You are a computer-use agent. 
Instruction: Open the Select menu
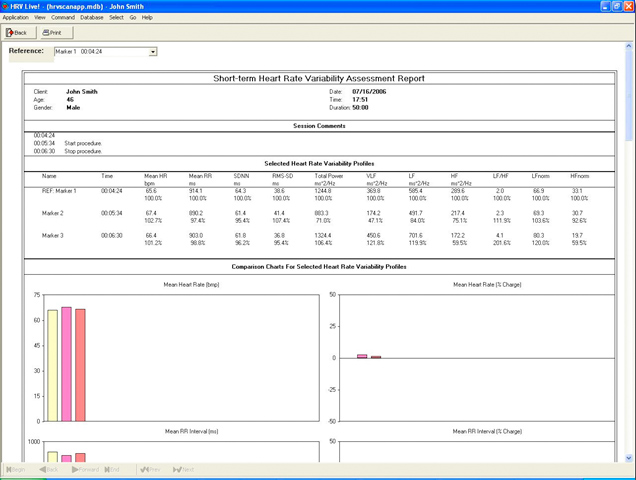click(117, 17)
